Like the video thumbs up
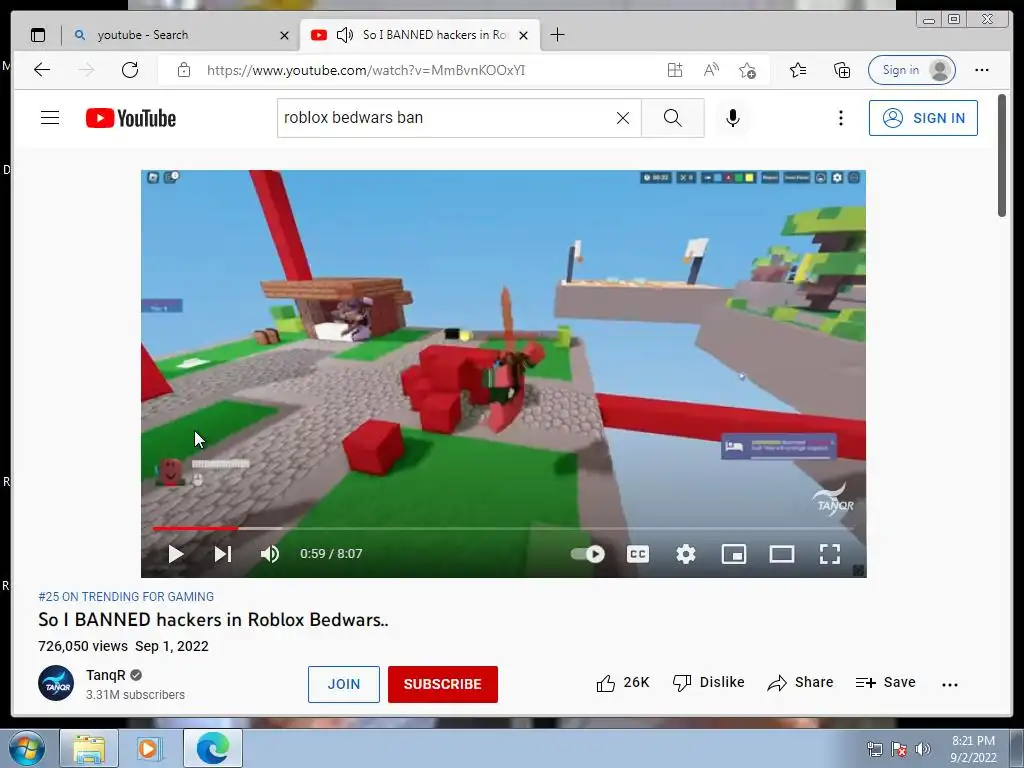The width and height of the screenshot is (1024, 768). click(622, 683)
